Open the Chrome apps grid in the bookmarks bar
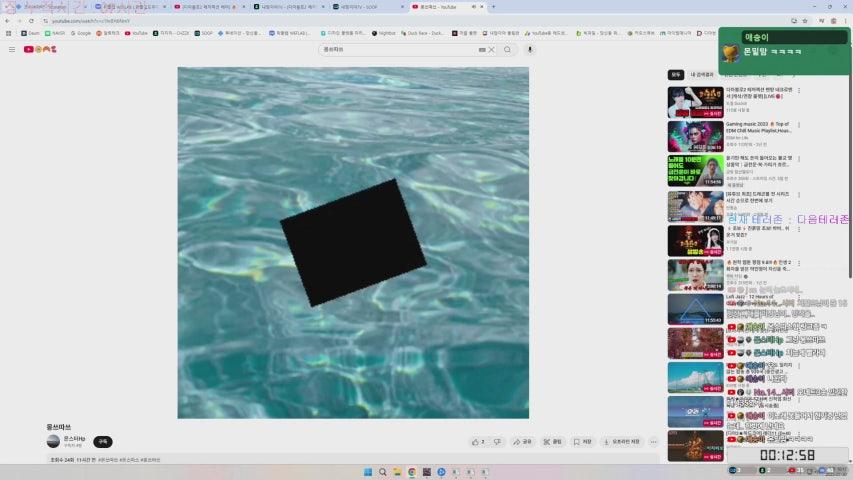This screenshot has width=853, height=480. coord(9,33)
